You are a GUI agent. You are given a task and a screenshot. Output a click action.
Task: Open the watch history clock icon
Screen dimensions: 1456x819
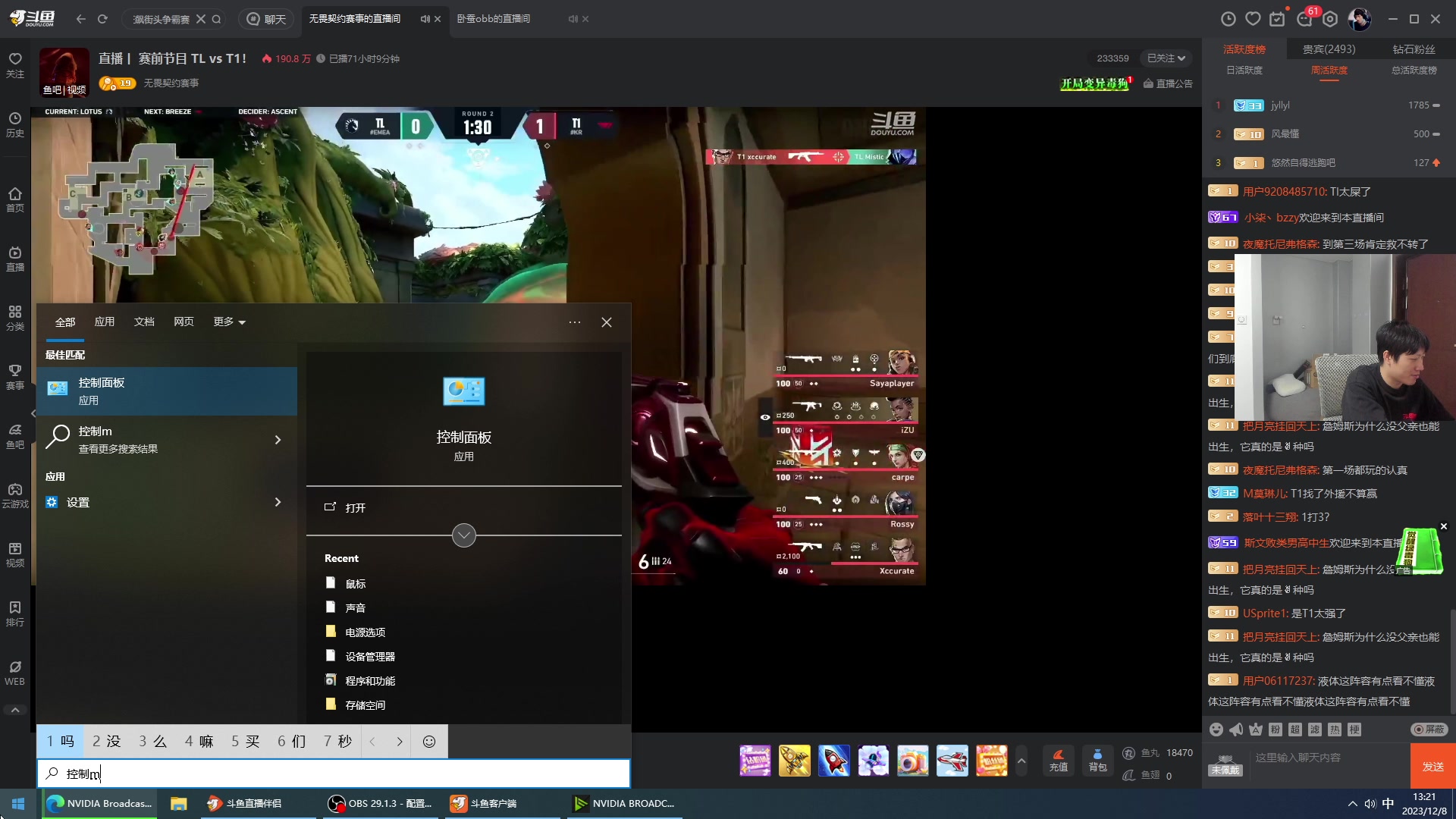(x=1228, y=19)
